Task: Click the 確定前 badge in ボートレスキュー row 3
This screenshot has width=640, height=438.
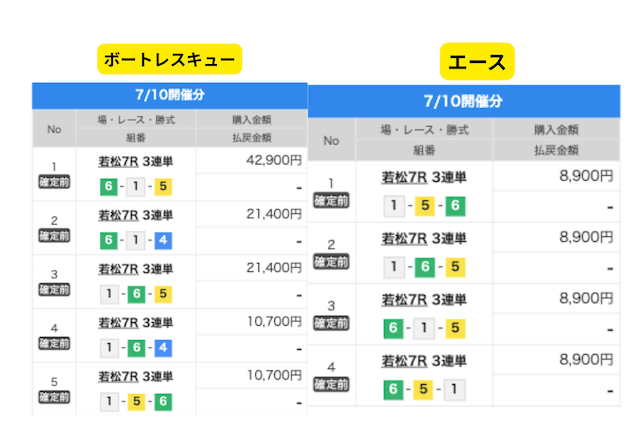Action: (x=52, y=289)
